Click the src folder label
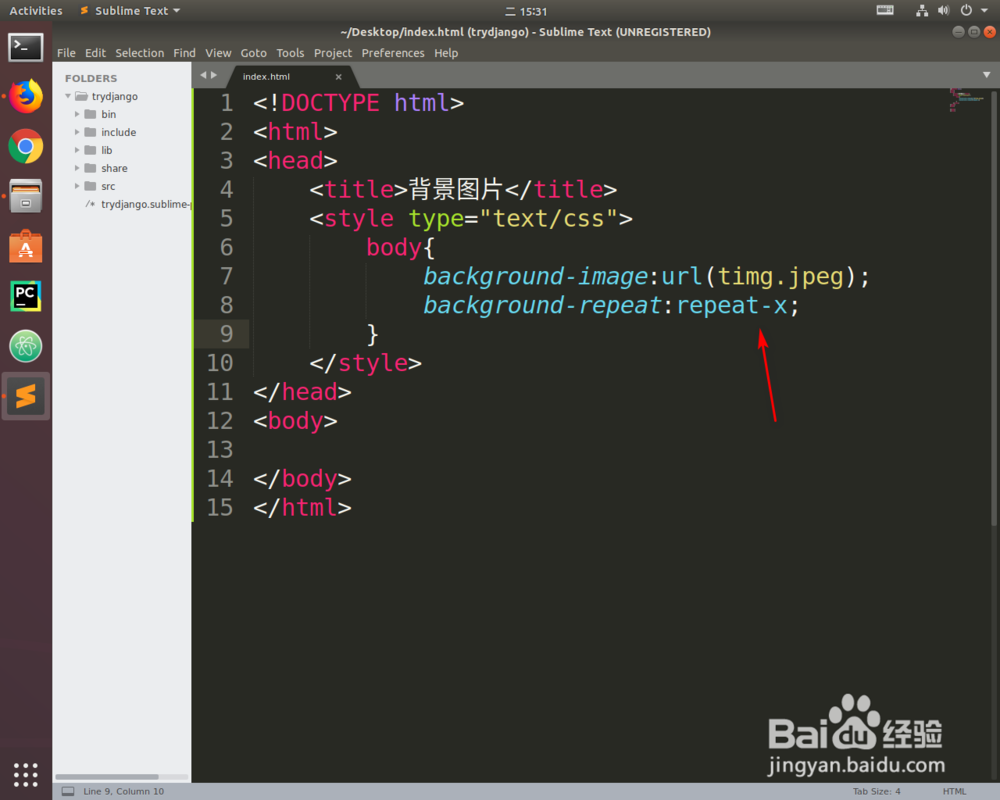This screenshot has width=1000, height=800. 108,186
